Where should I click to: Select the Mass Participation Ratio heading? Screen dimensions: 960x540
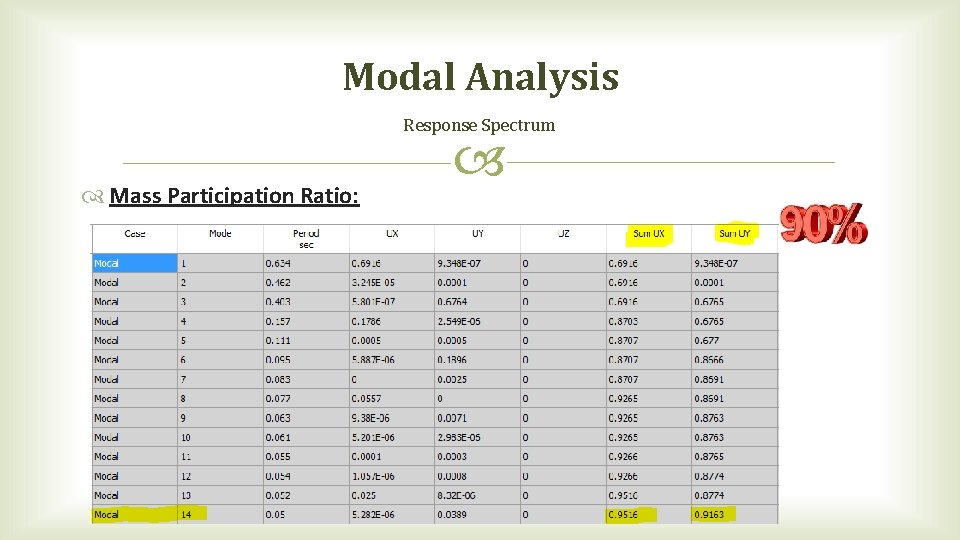234,196
